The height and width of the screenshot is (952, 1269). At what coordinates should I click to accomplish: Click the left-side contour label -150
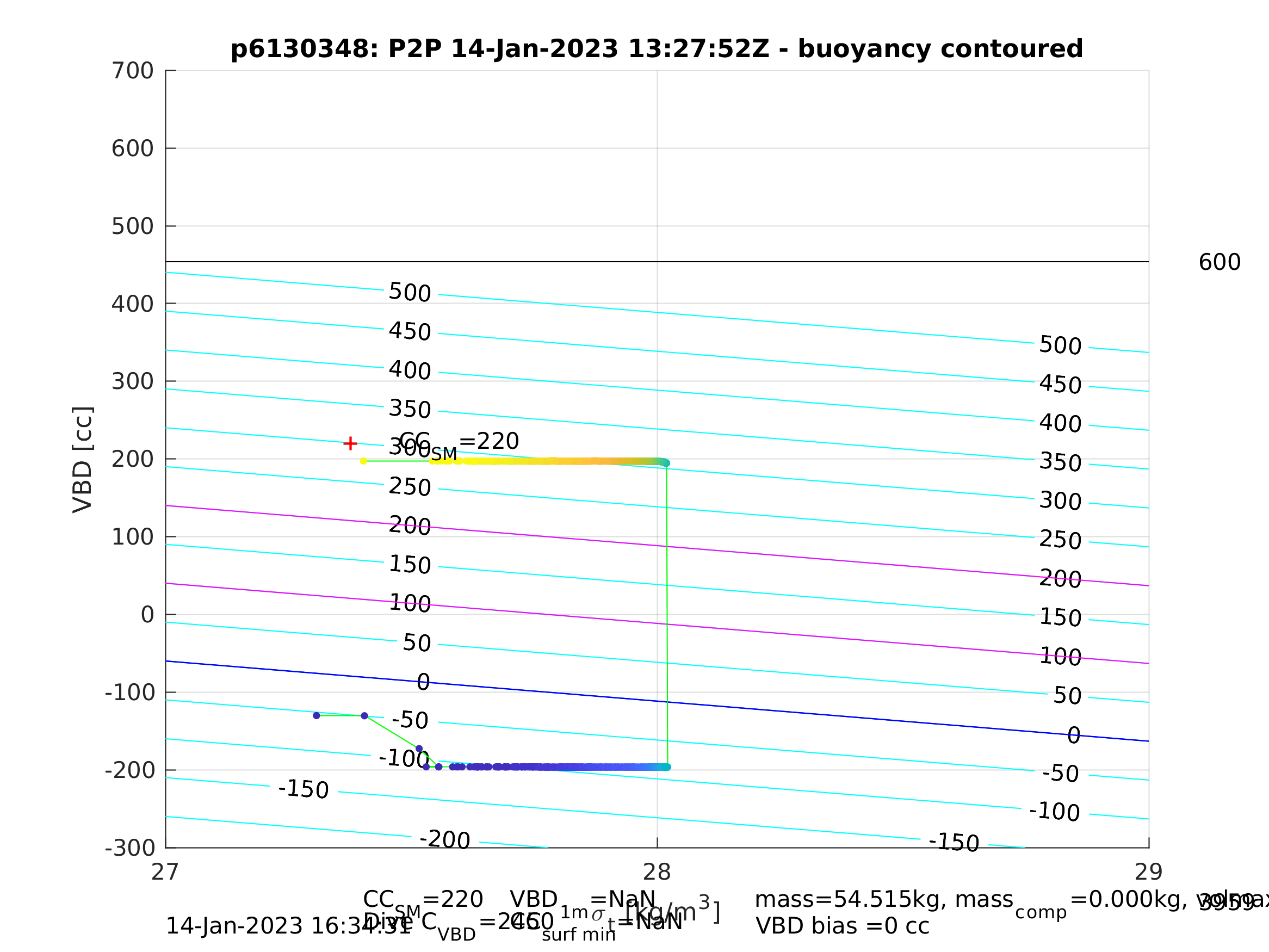point(304,789)
